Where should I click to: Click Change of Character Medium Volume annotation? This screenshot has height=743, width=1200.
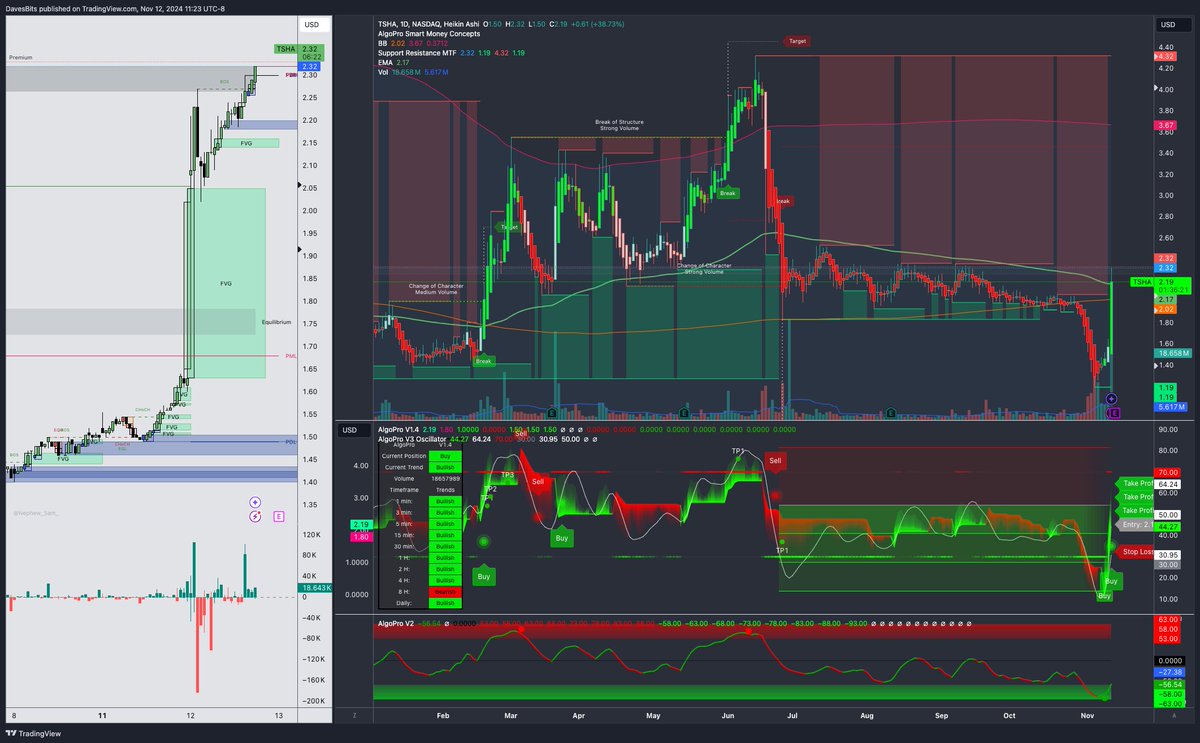(436, 289)
